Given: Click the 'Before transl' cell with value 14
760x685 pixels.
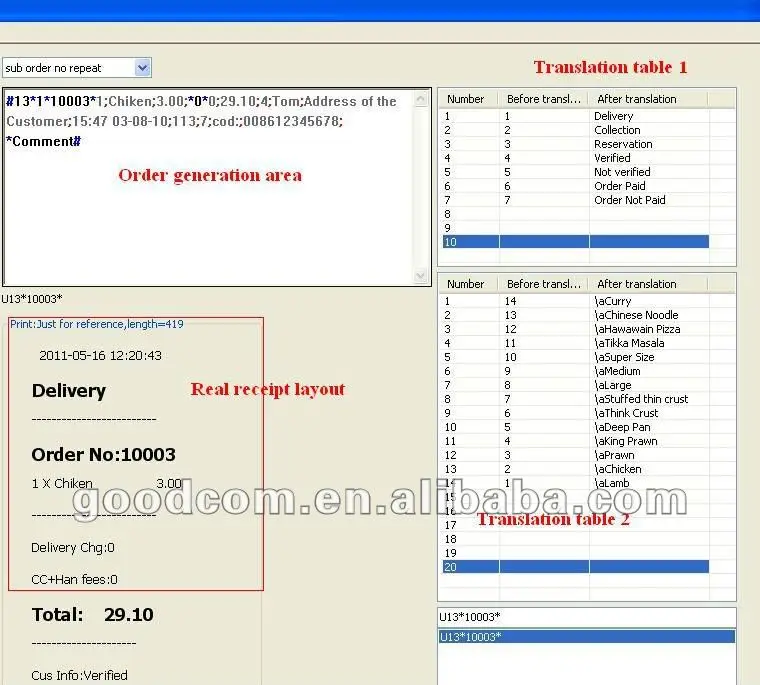Looking at the screenshot, I should click(x=544, y=301).
